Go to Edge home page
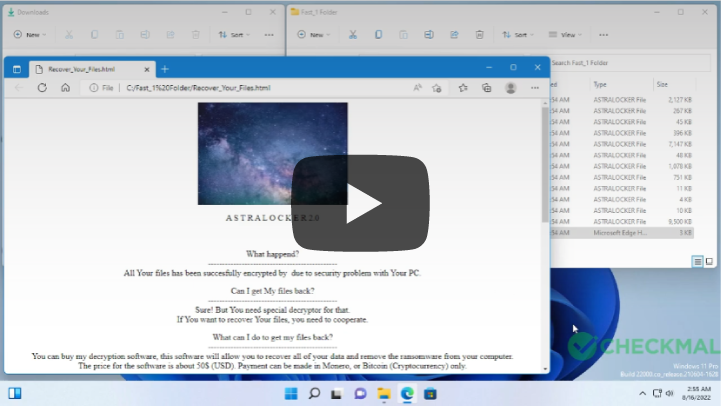721x407 pixels. (x=65, y=88)
